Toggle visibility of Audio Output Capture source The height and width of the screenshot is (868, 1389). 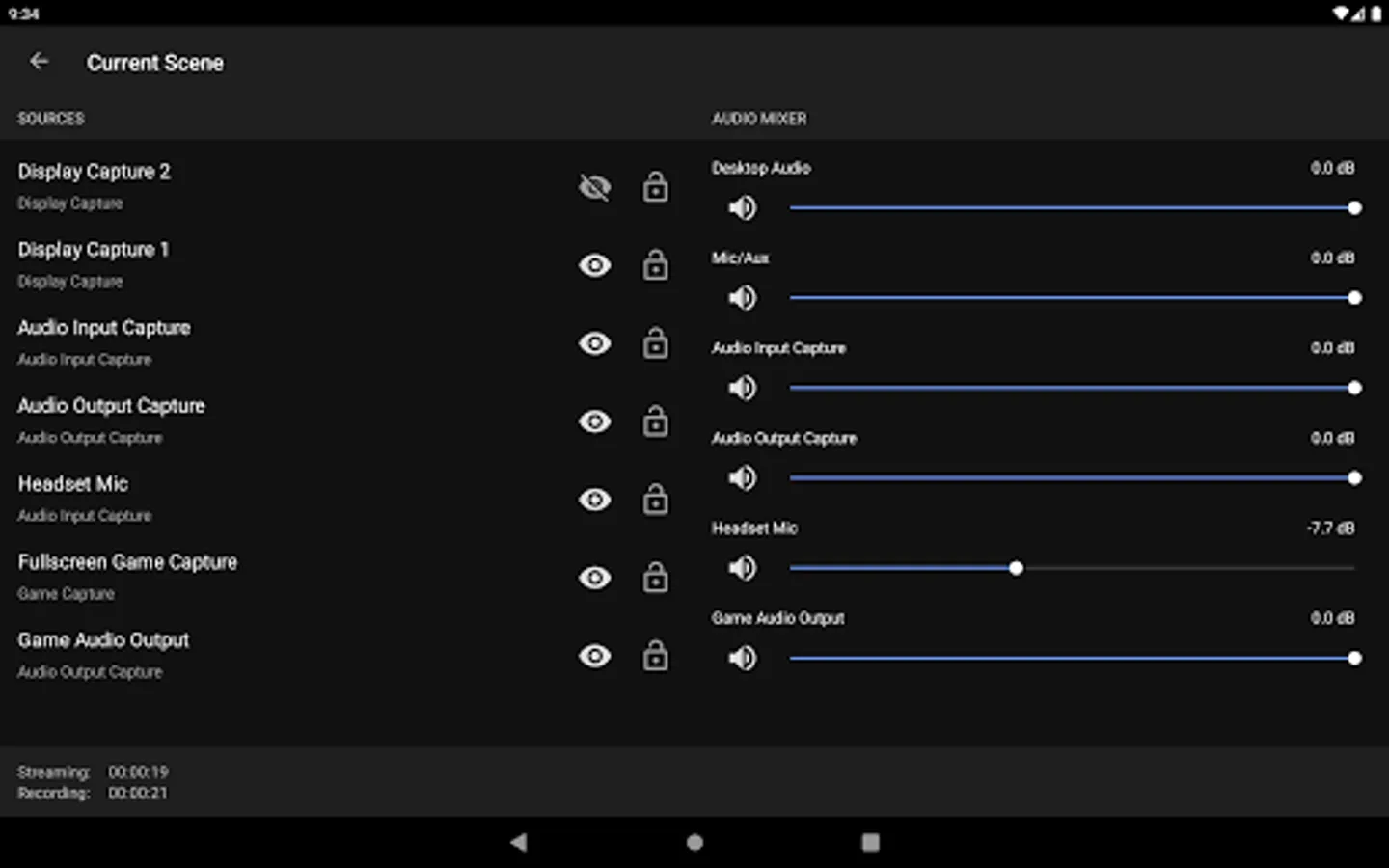595,421
